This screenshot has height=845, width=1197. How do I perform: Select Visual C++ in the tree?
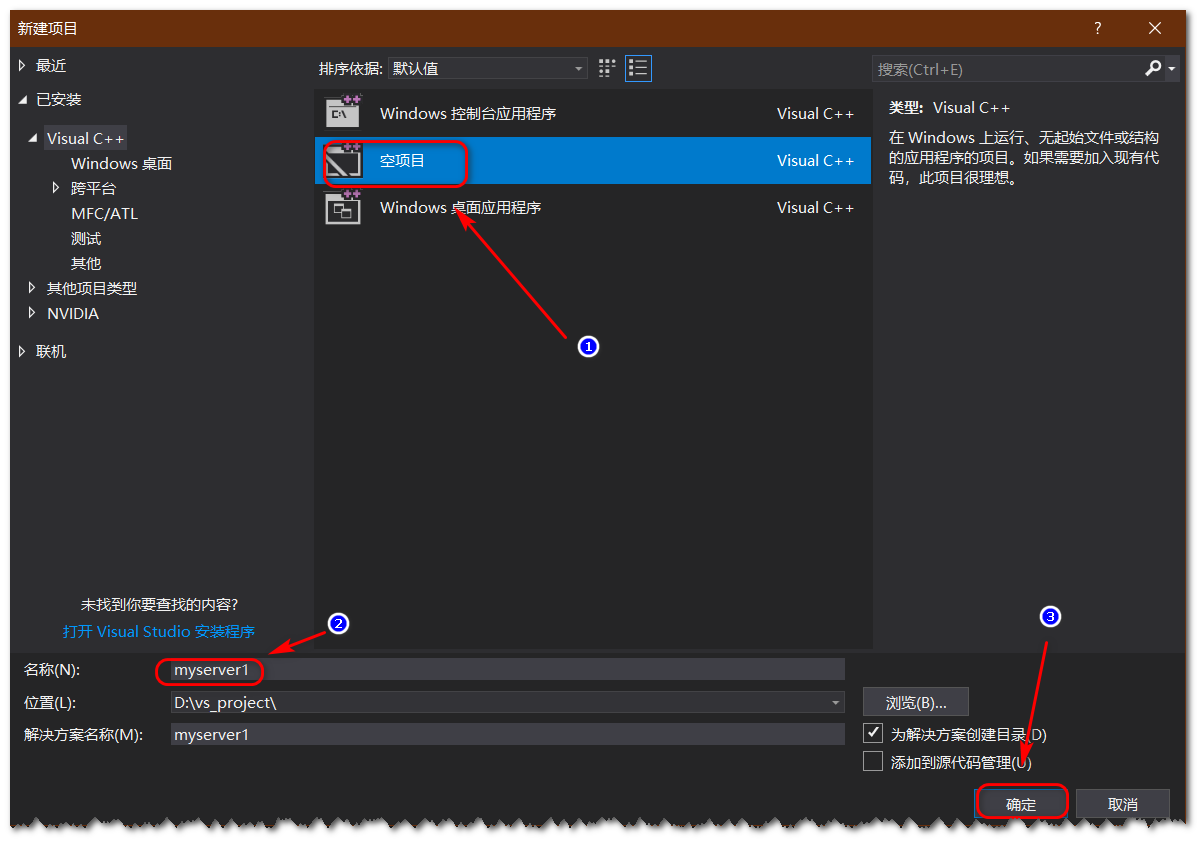pos(86,138)
